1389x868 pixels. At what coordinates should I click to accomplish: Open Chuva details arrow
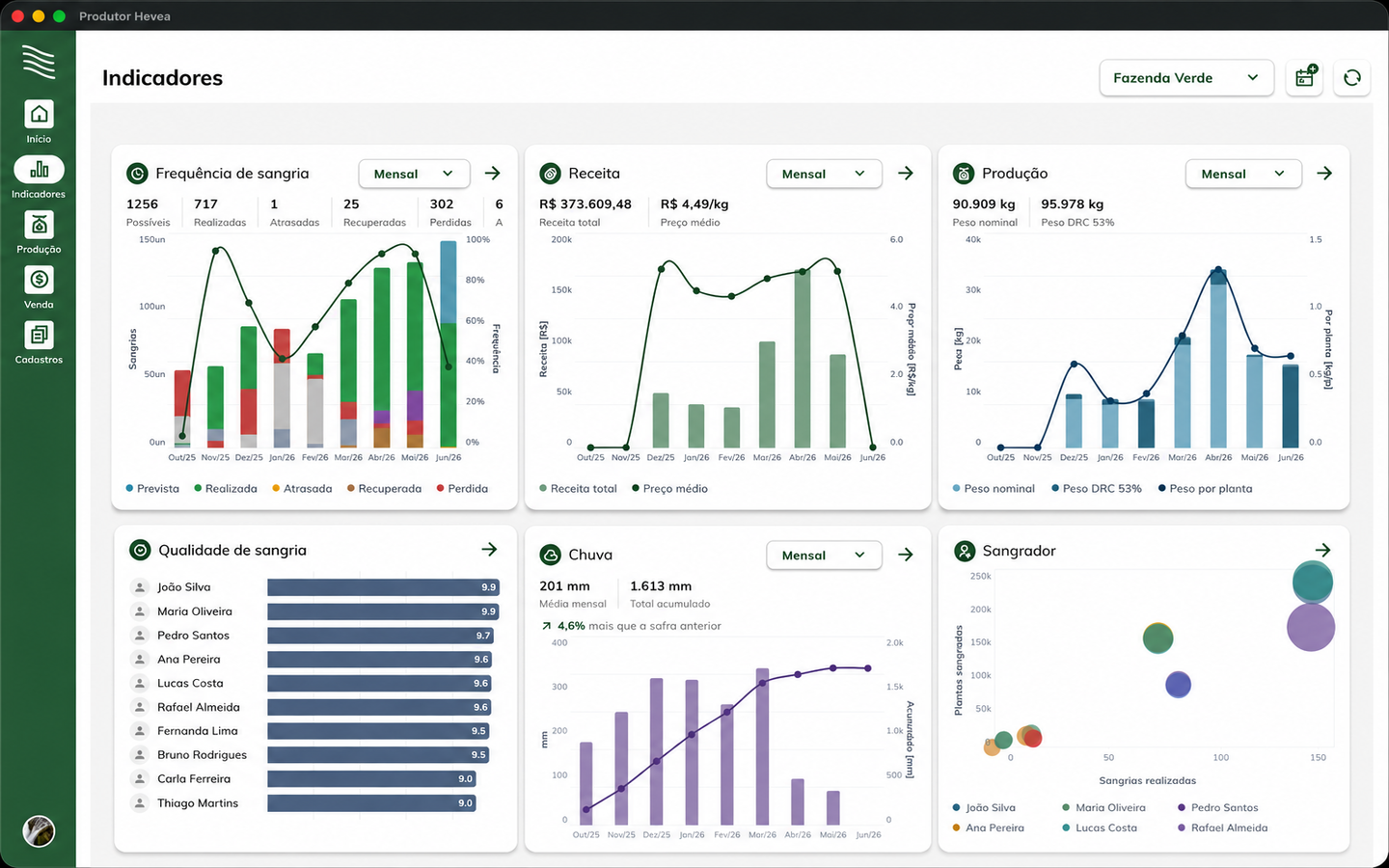pos(906,555)
